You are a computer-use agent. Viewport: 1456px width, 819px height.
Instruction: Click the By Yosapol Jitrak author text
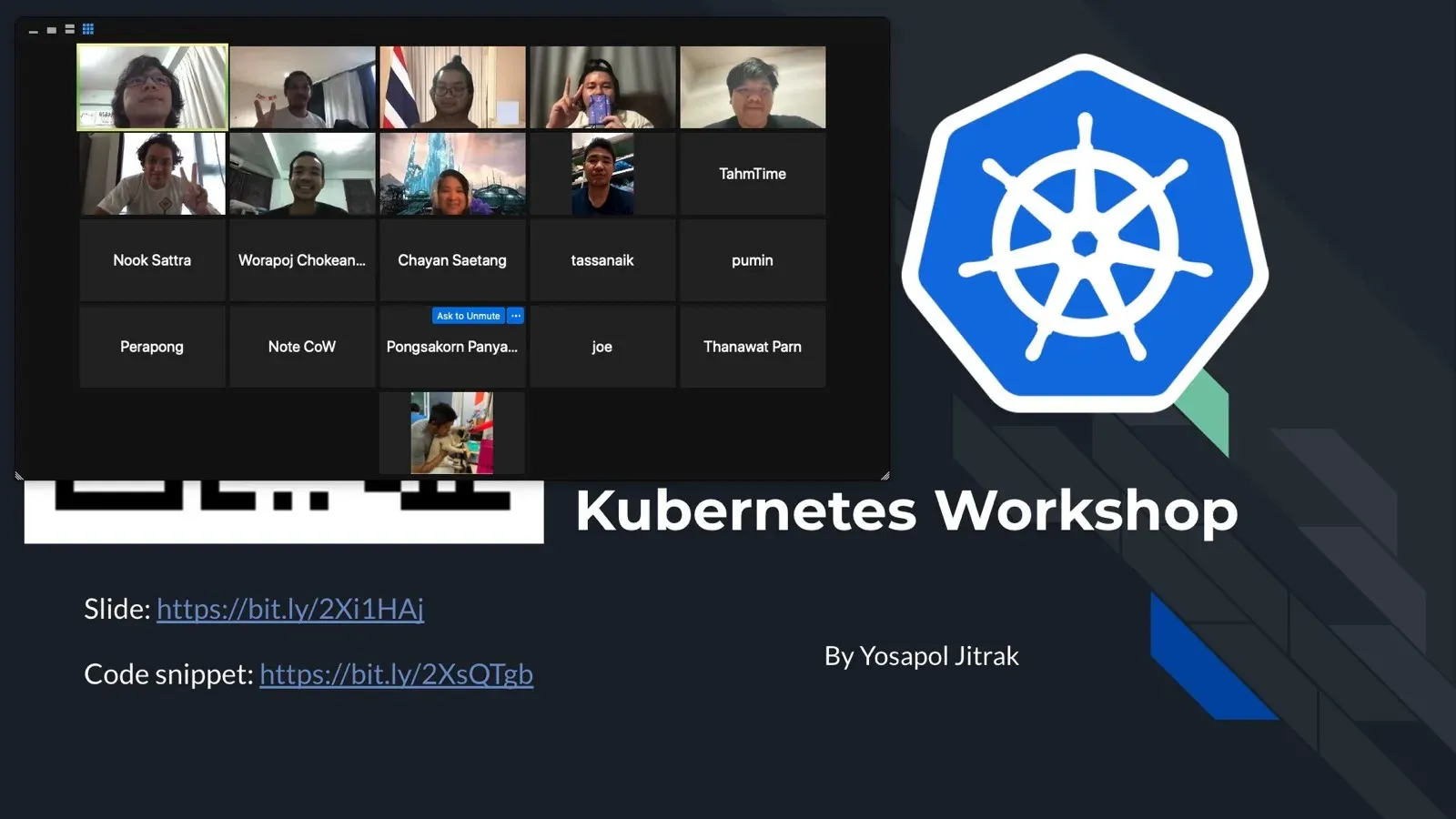tap(921, 656)
